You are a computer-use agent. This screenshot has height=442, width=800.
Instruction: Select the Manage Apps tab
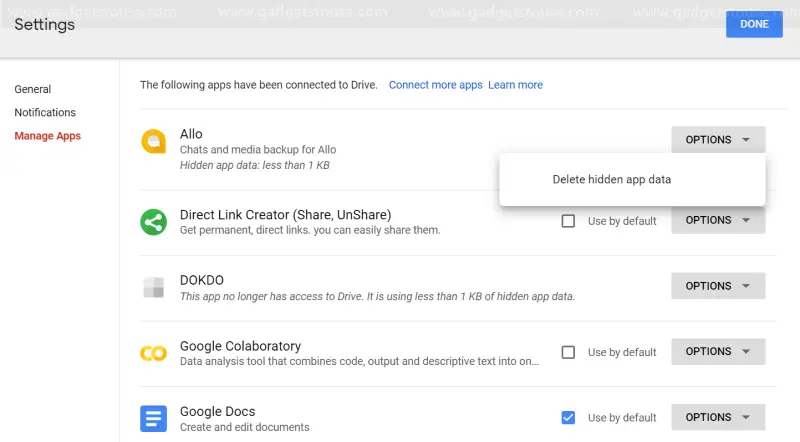[x=47, y=136]
